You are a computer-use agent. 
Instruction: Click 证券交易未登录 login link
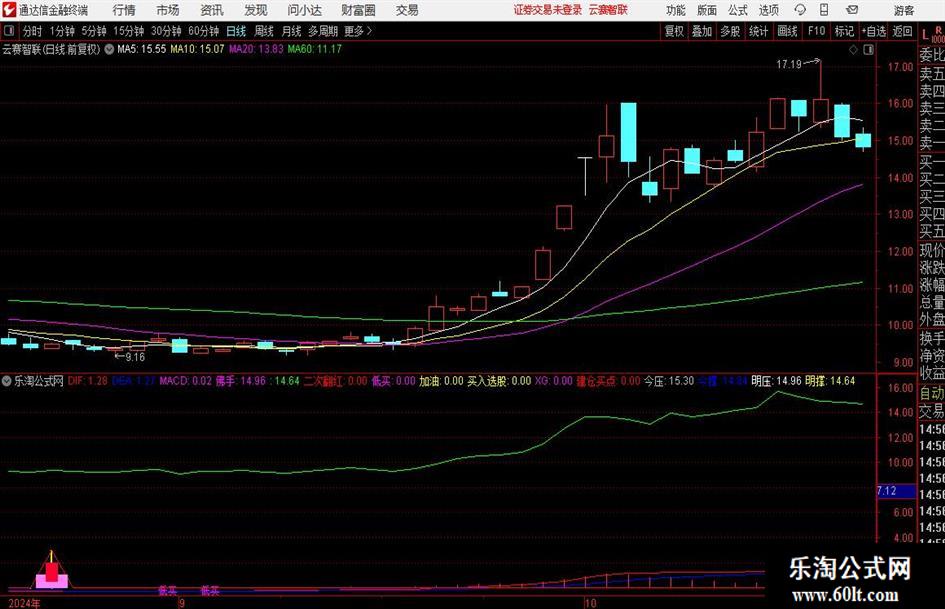pyautogui.click(x=547, y=10)
